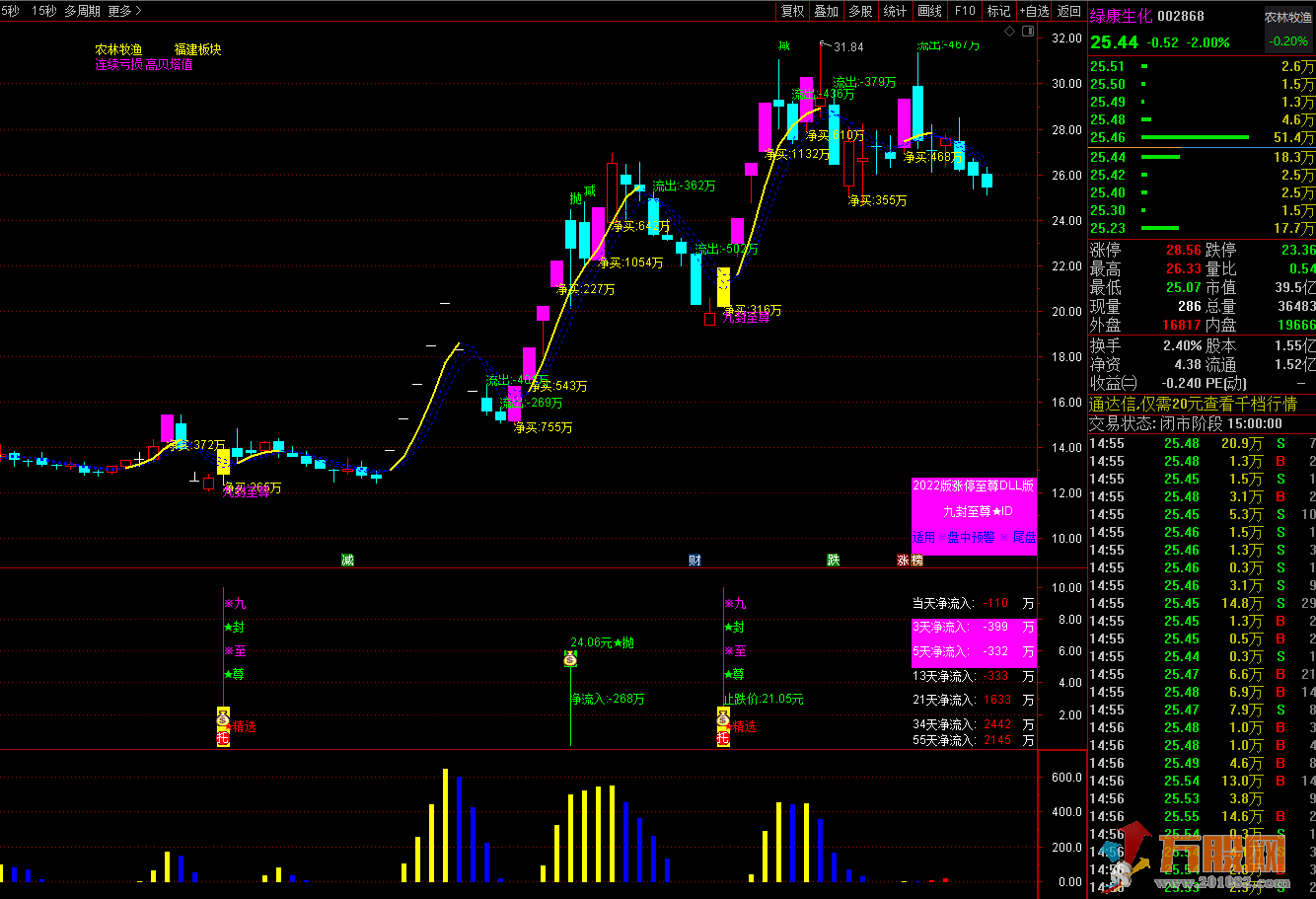Click the 流出:-362万 label on chart

pyautogui.click(x=684, y=185)
